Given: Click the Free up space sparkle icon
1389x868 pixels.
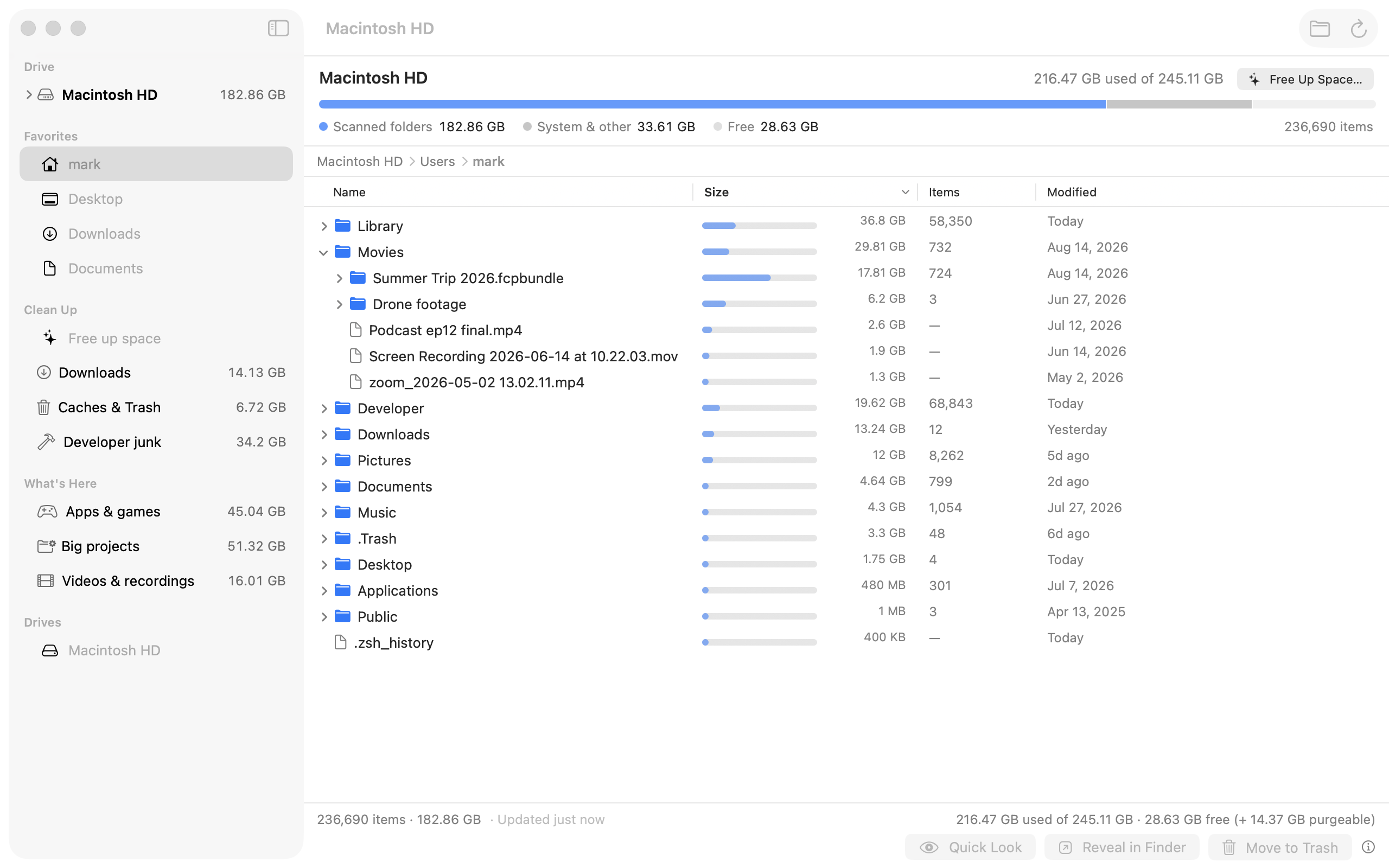Looking at the screenshot, I should click(50, 338).
